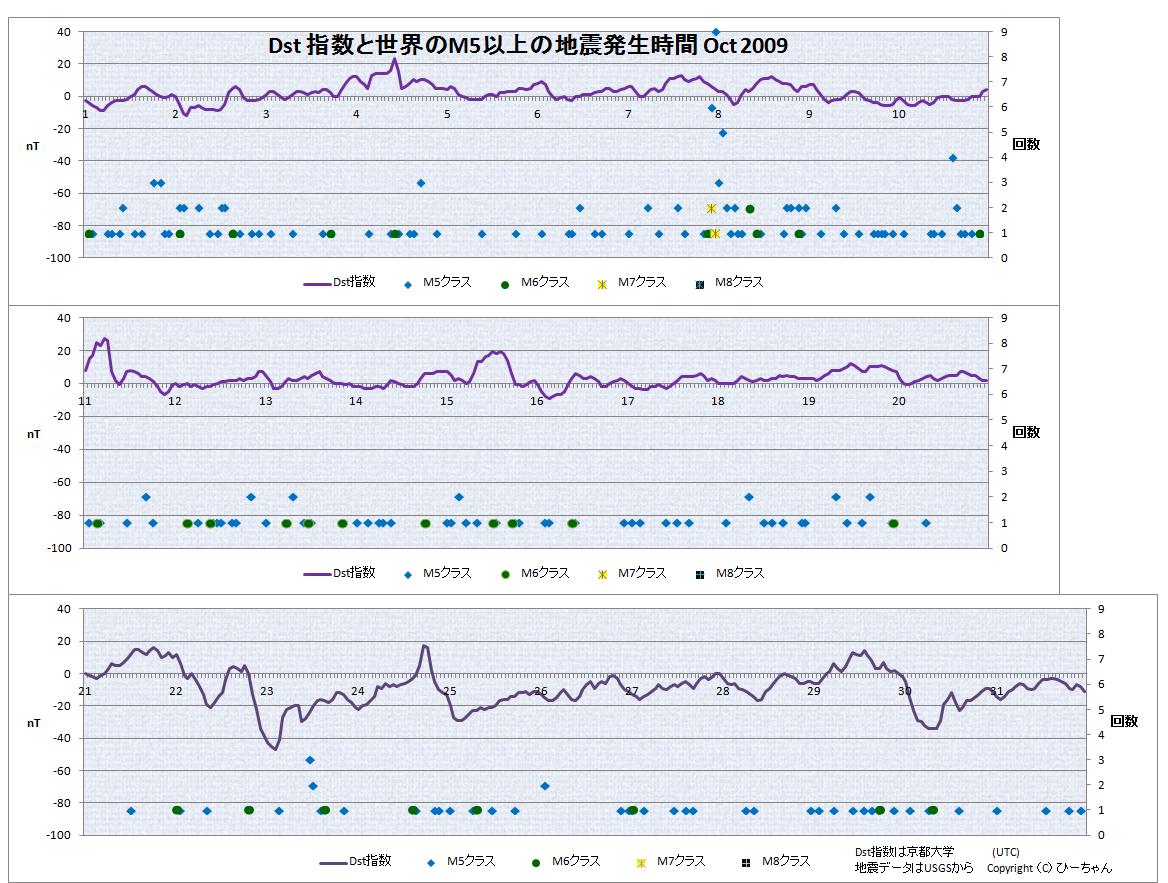Click the blue M5クラス legend diamond in bottom chart
Screen dimensions: 1168x883
click(431, 862)
